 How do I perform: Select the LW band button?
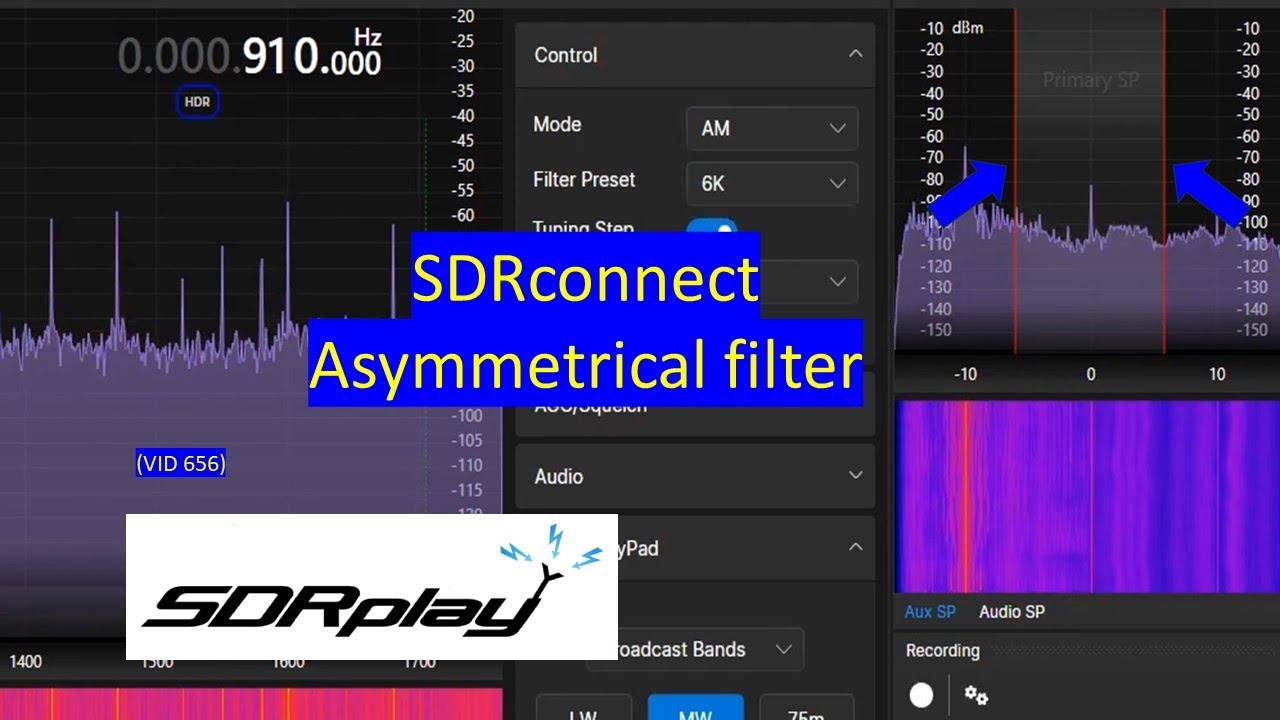tap(584, 707)
